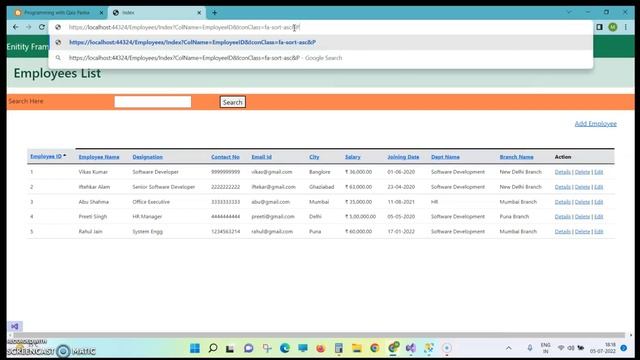
Task: Close the Index tab
Action: pos(199,13)
